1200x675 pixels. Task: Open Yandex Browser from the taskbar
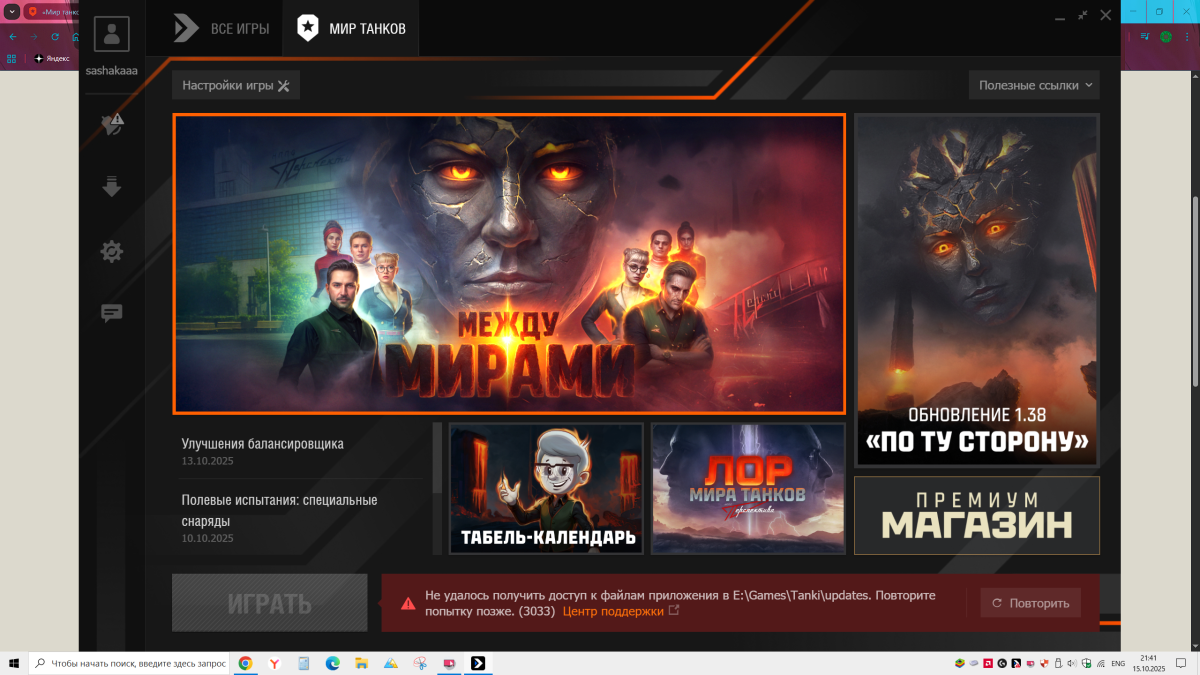point(274,663)
